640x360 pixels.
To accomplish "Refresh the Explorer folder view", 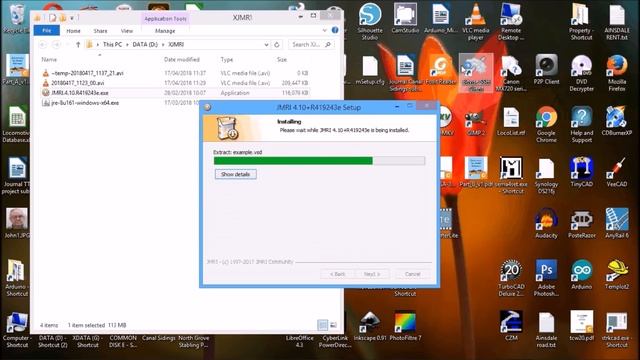I will pos(277,44).
